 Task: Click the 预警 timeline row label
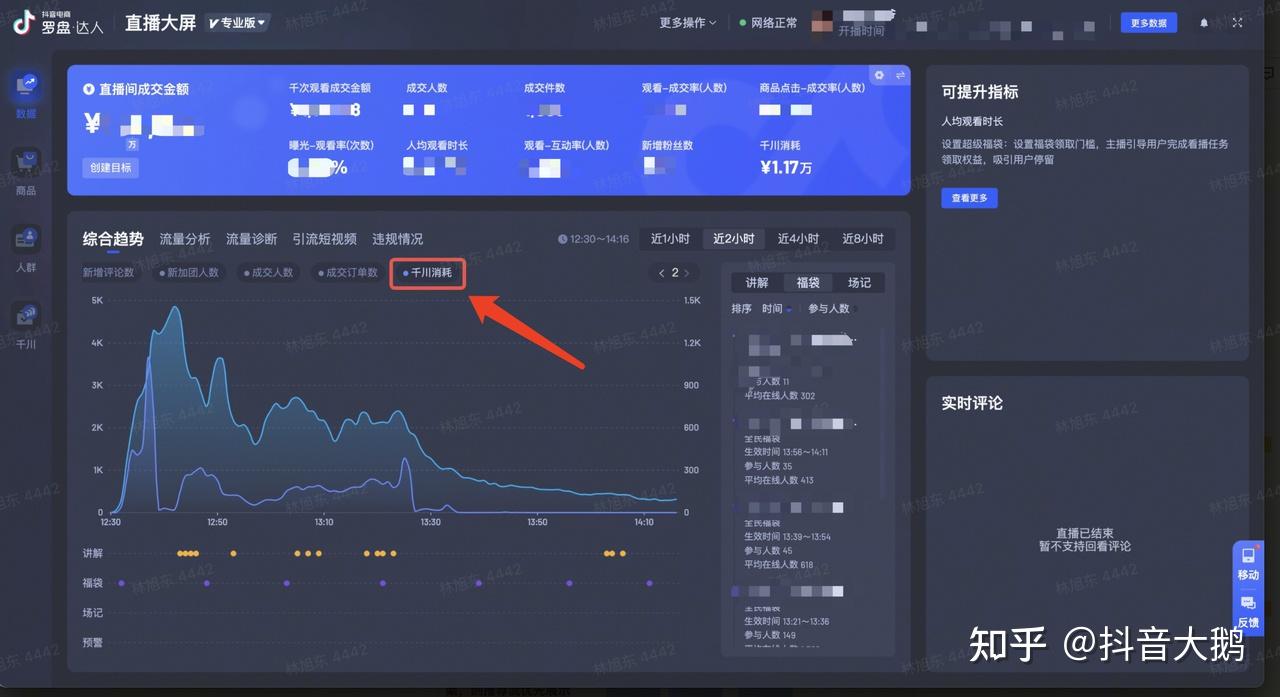pyautogui.click(x=92, y=643)
